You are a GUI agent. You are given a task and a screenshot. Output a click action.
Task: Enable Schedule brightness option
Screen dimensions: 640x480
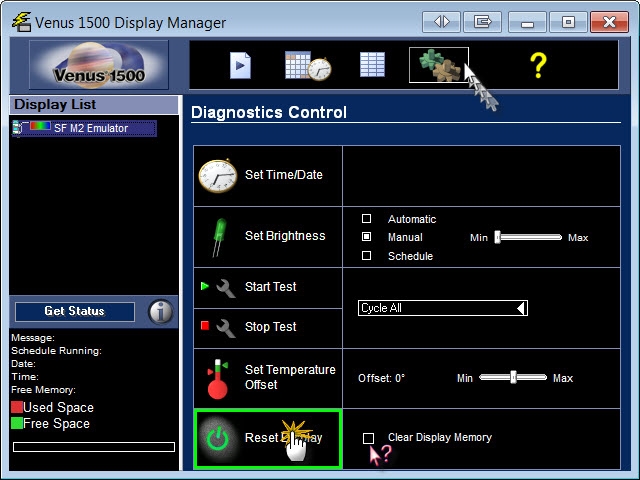367,256
